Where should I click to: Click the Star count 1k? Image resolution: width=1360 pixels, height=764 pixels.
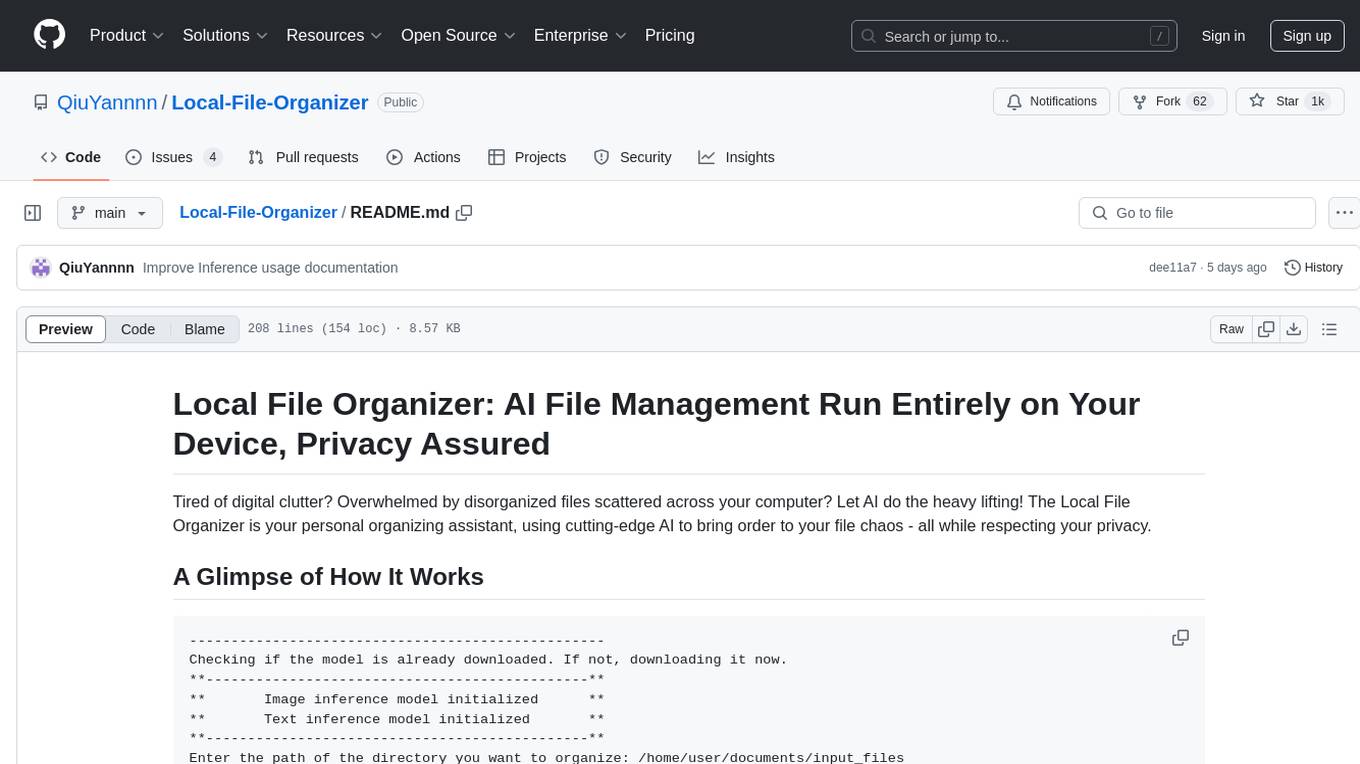[1318, 102]
